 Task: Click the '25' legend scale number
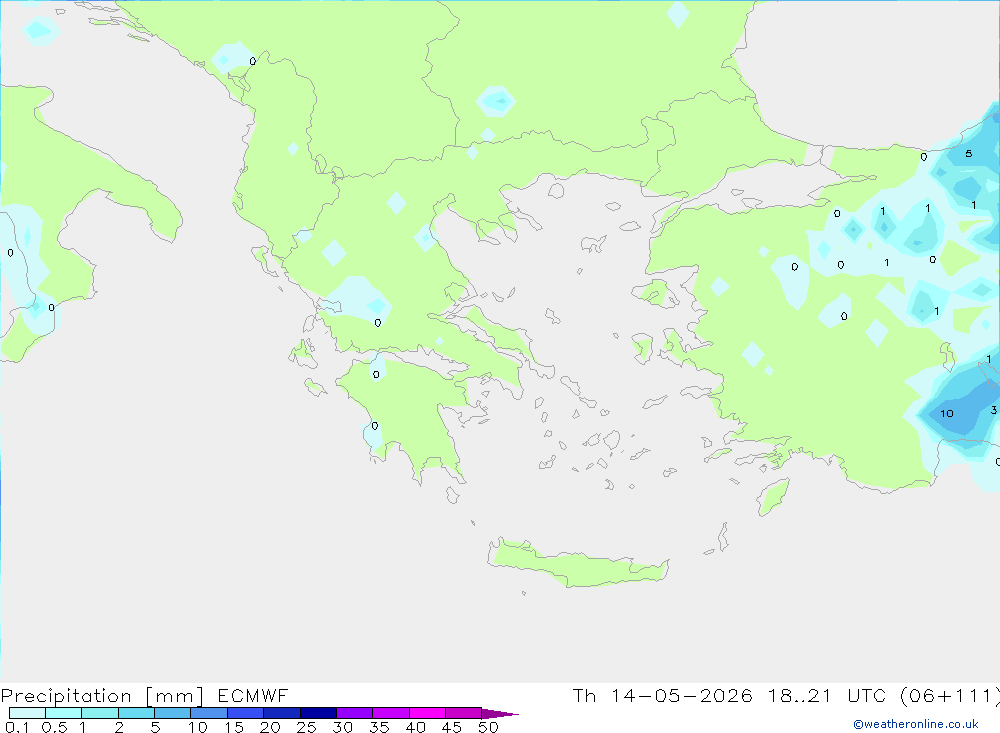pos(306,727)
